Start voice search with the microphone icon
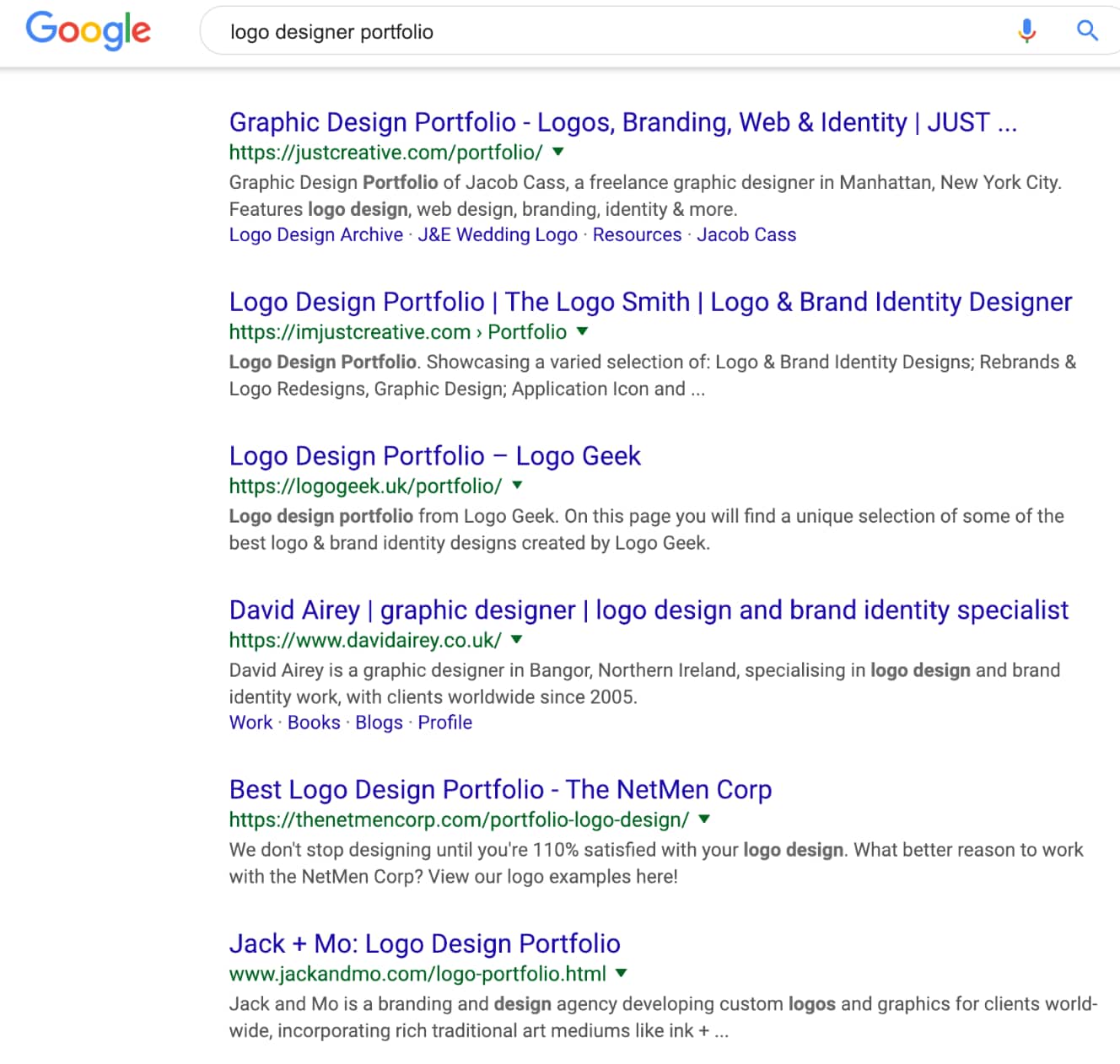The height and width of the screenshot is (1064, 1120). click(x=1027, y=31)
